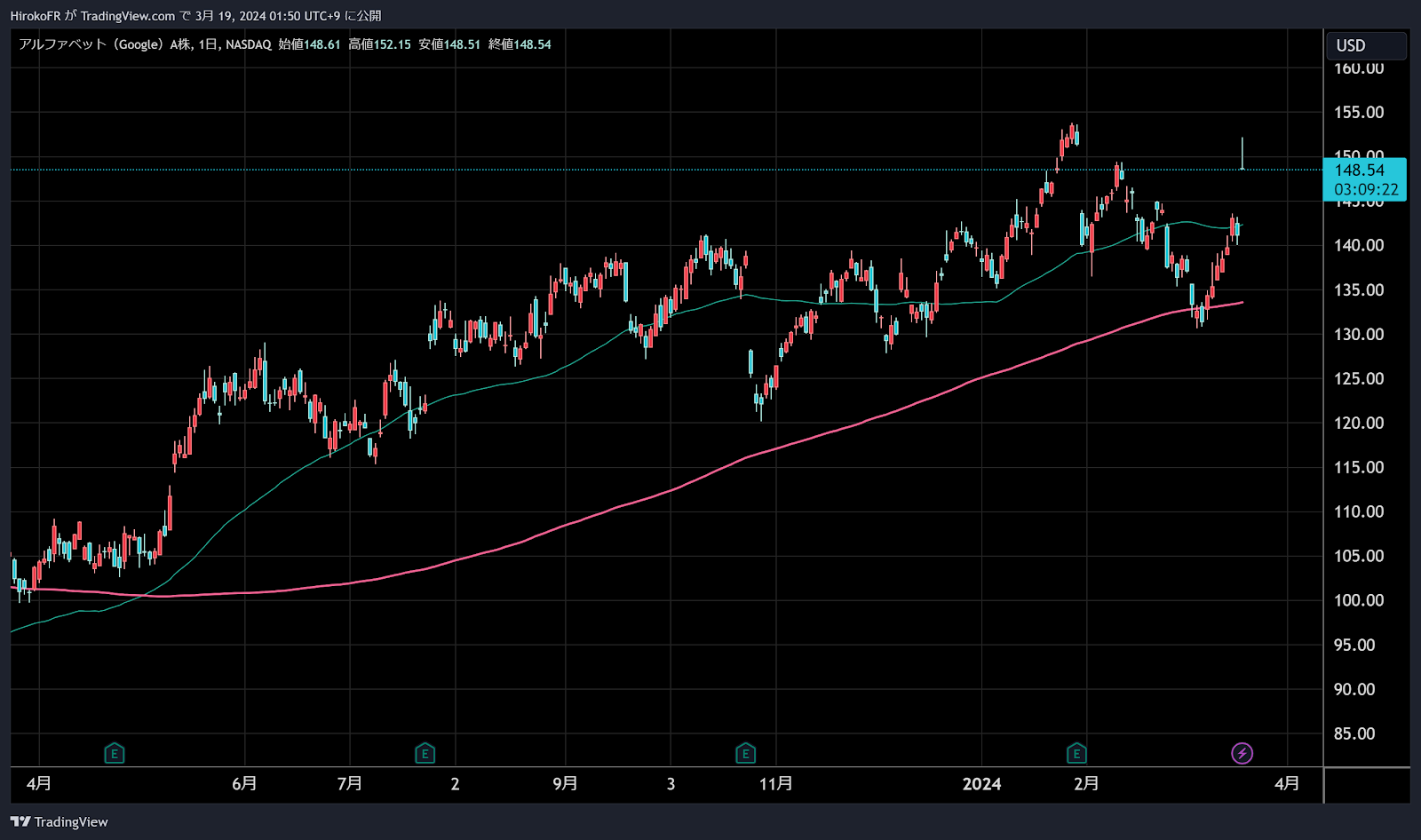Click the TradingView.com text in header
This screenshot has width=1421, height=840.
[128, 16]
